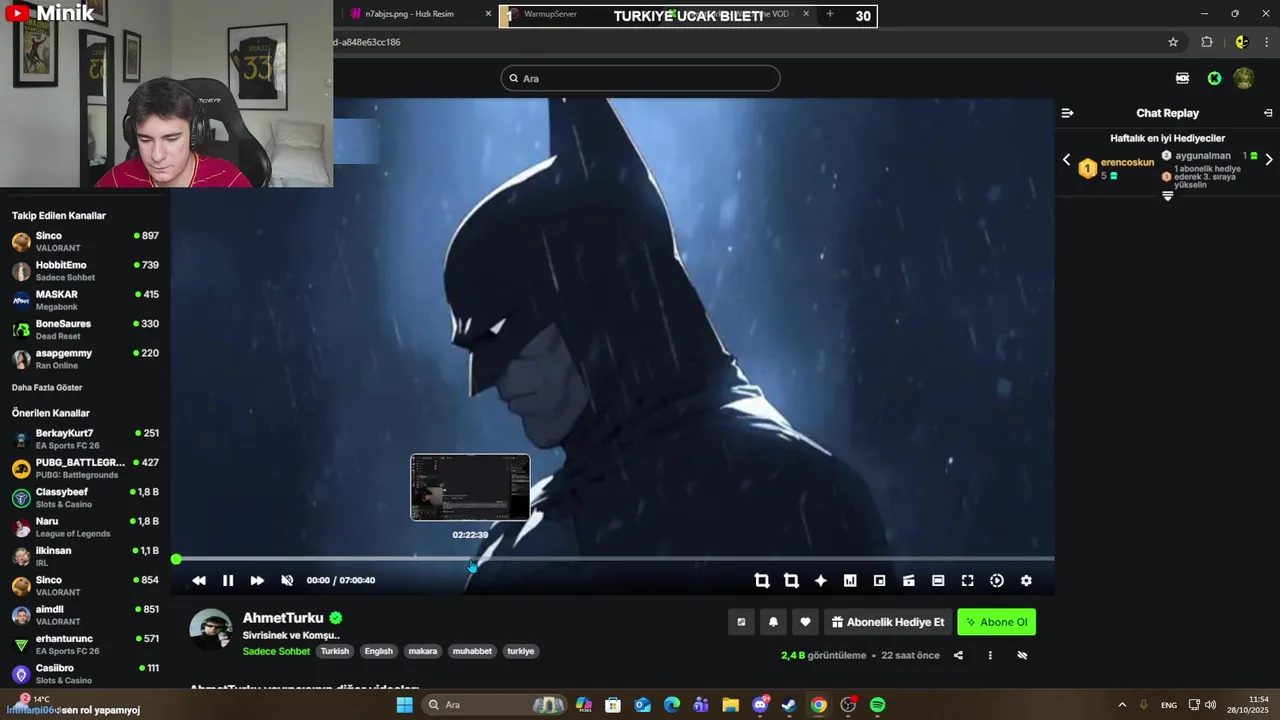This screenshot has height=720, width=1280.
Task: Click the Turkish tag
Action: pyautogui.click(x=335, y=651)
